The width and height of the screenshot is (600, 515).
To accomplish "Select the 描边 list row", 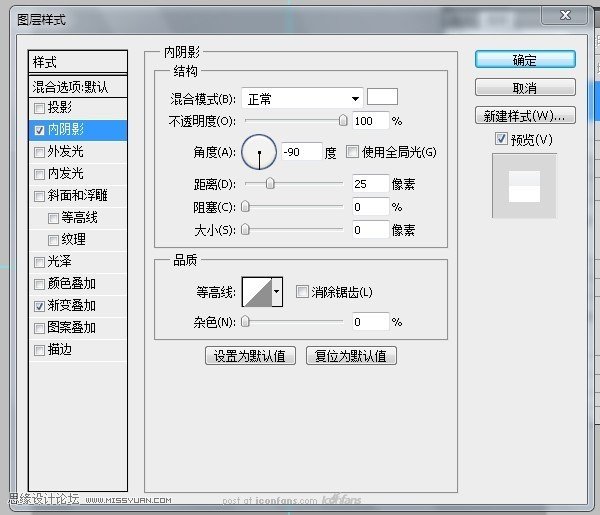I will tap(78, 350).
